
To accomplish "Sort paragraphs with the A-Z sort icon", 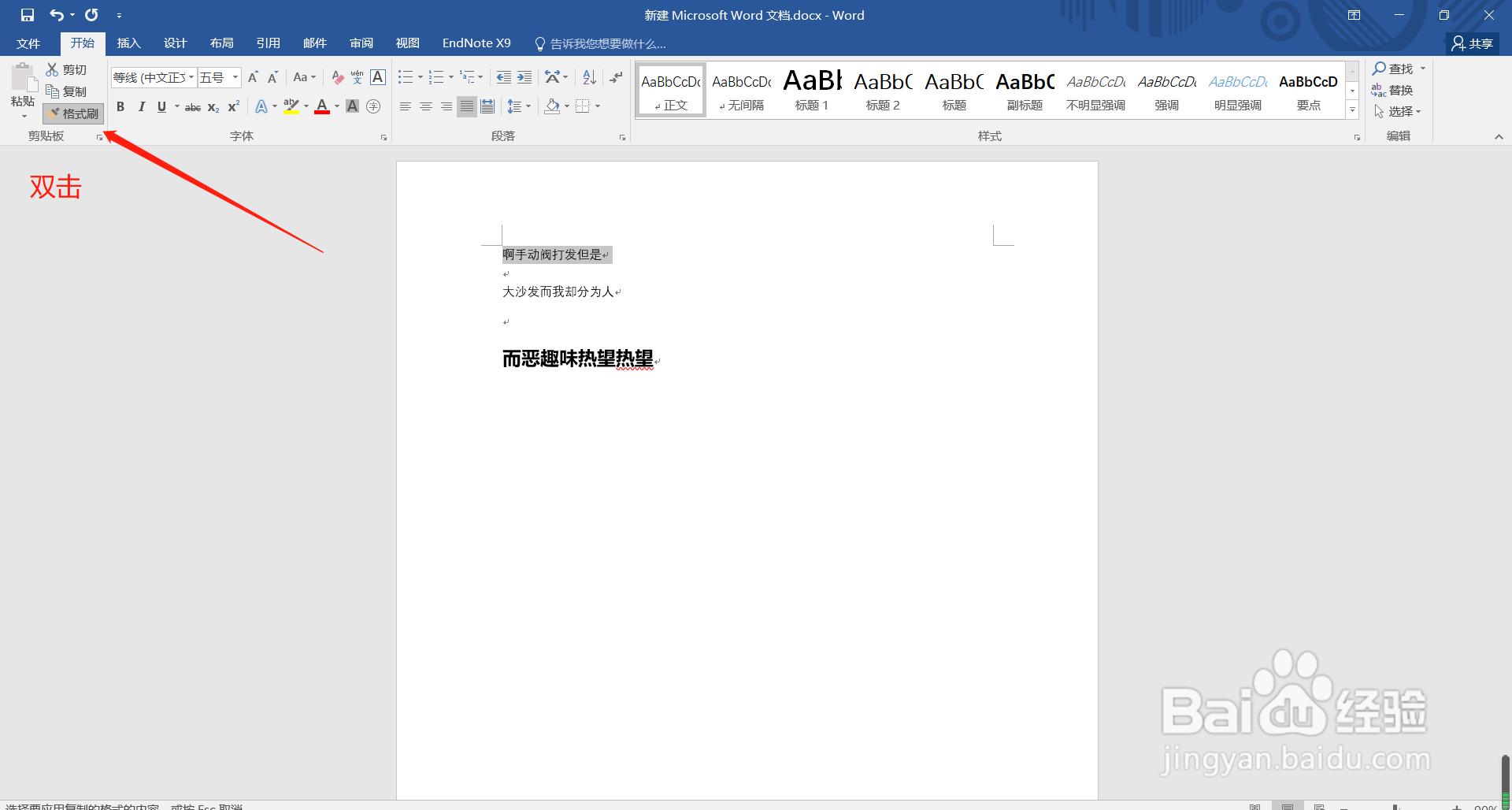I will click(x=589, y=77).
